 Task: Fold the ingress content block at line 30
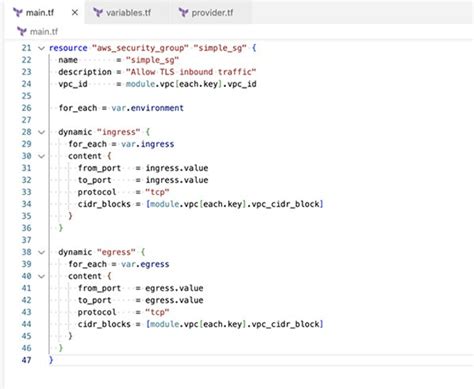click(x=41, y=156)
